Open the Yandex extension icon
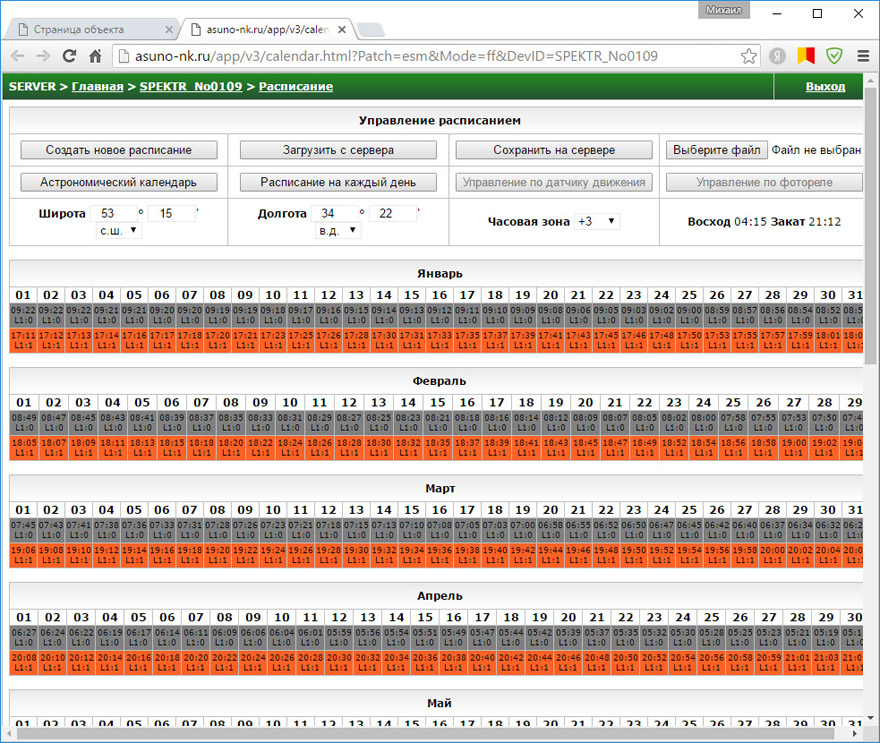Viewport: 880px width, 743px height. (777, 56)
